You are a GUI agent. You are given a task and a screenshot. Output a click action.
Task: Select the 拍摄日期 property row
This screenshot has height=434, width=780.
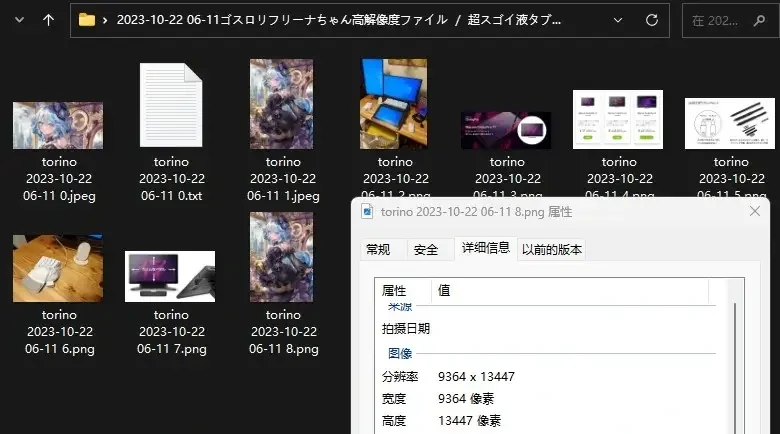point(549,328)
